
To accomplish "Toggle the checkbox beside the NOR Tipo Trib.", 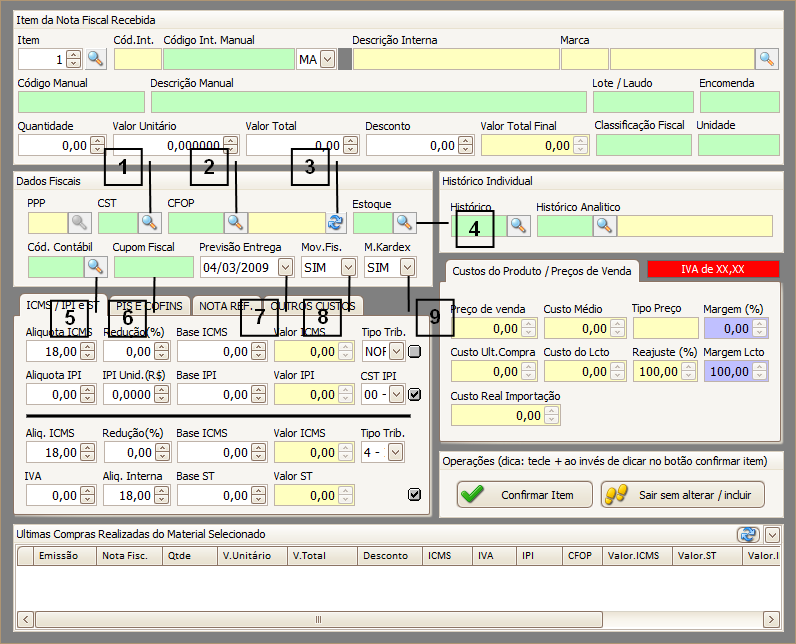I will point(414,351).
